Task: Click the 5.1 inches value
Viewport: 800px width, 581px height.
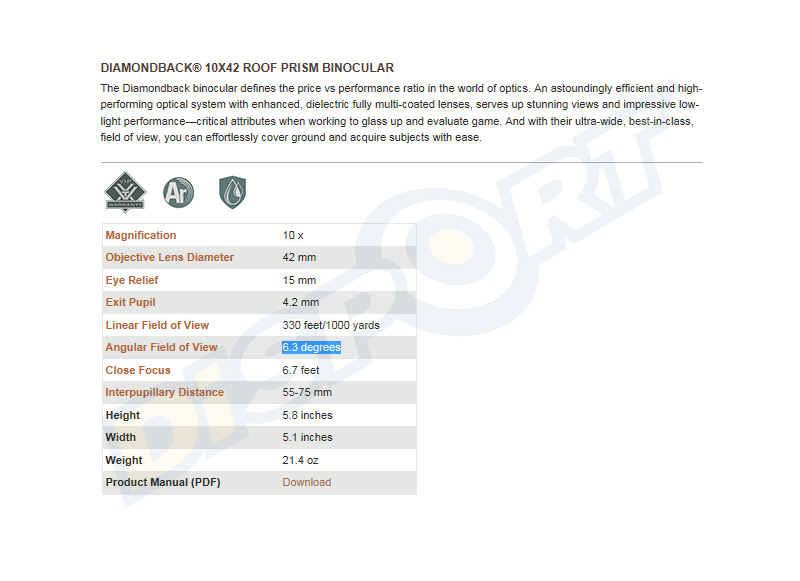Action: (x=307, y=437)
